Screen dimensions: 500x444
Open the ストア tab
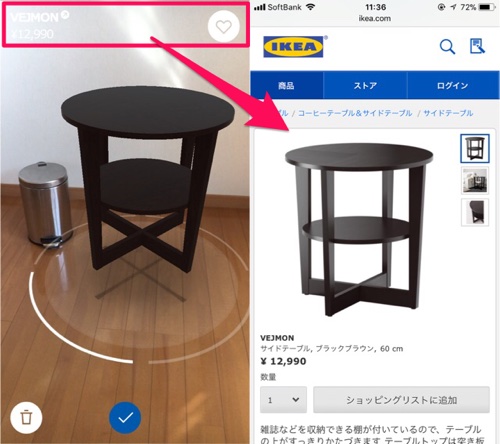coord(365,85)
